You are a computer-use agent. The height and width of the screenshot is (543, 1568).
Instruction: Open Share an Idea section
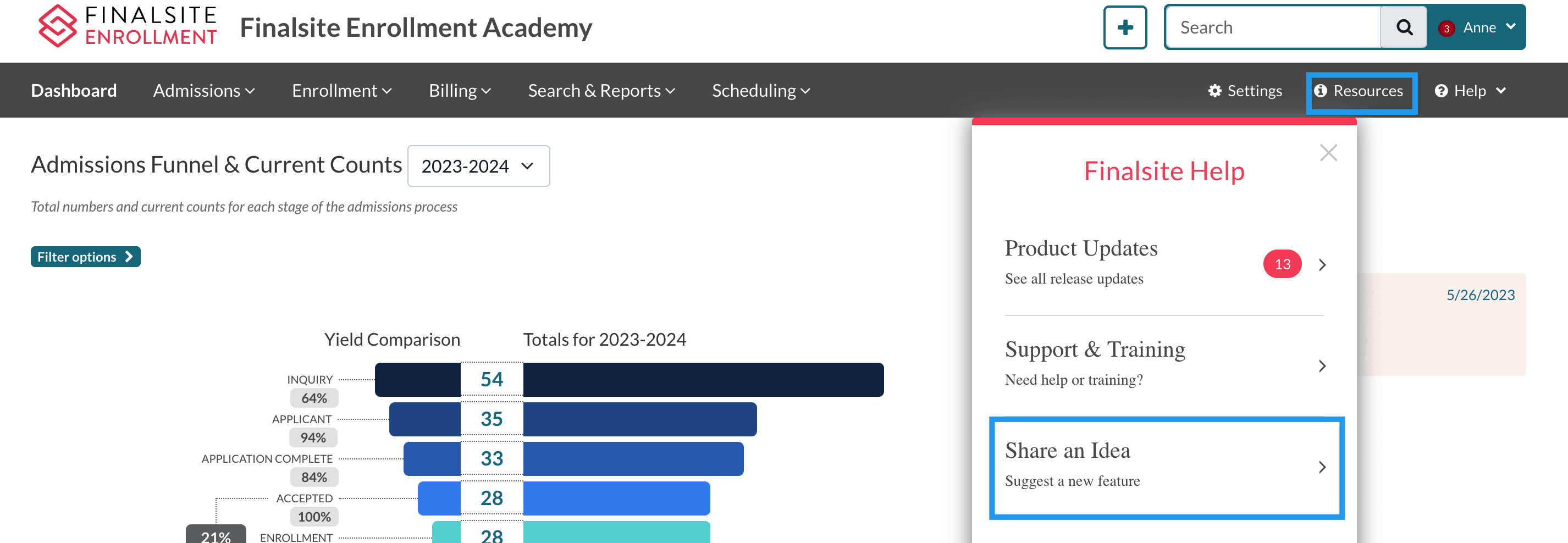point(1165,466)
